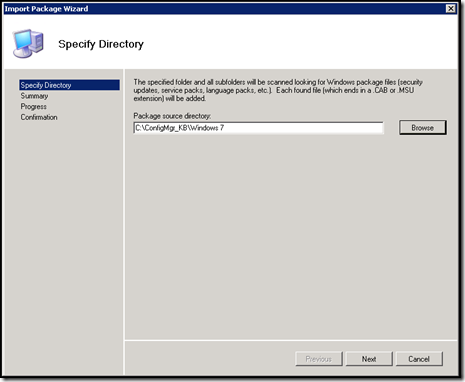The width and height of the screenshot is (465, 382).
Task: Click the computer wizard icon in header
Action: coord(28,44)
